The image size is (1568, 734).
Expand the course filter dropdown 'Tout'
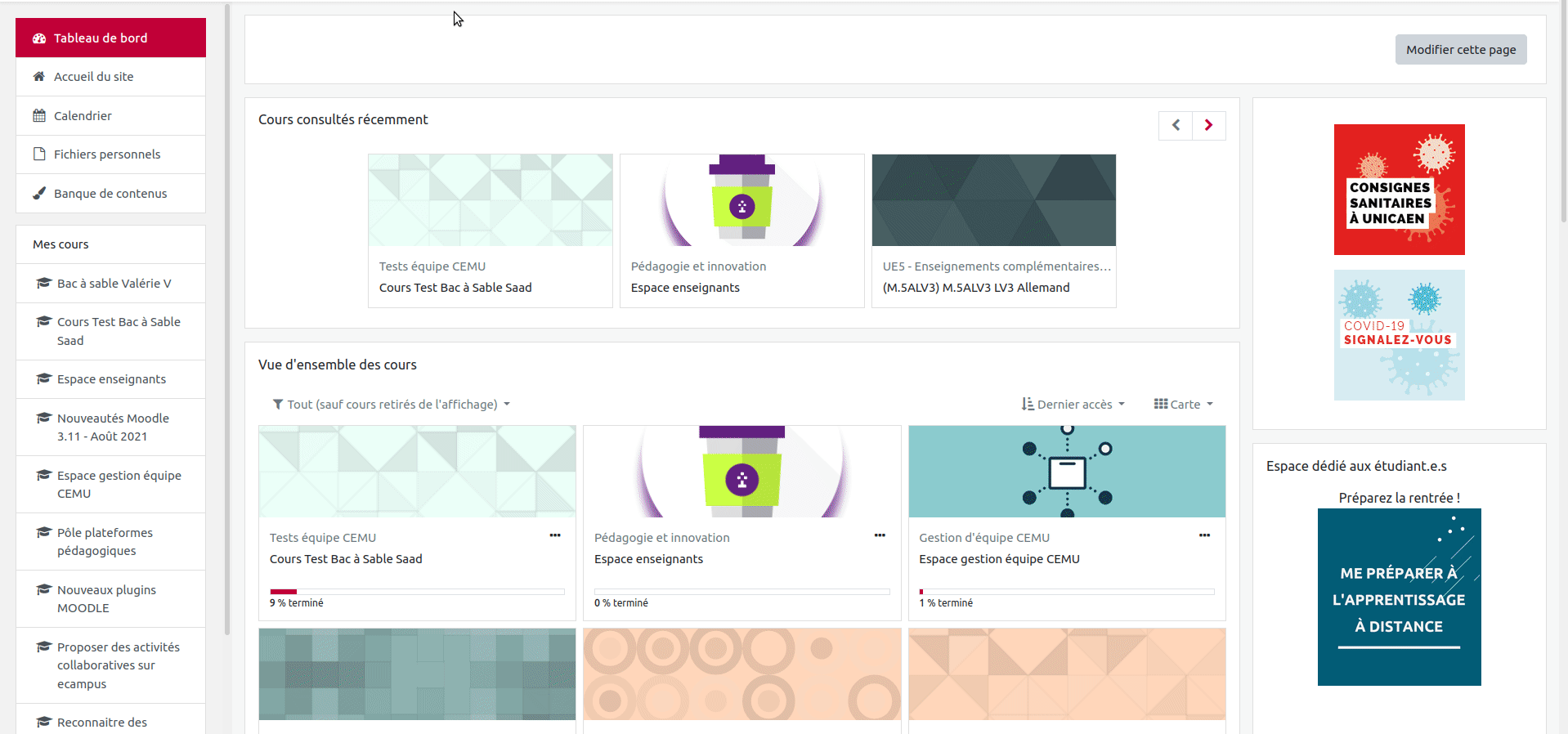(x=392, y=405)
